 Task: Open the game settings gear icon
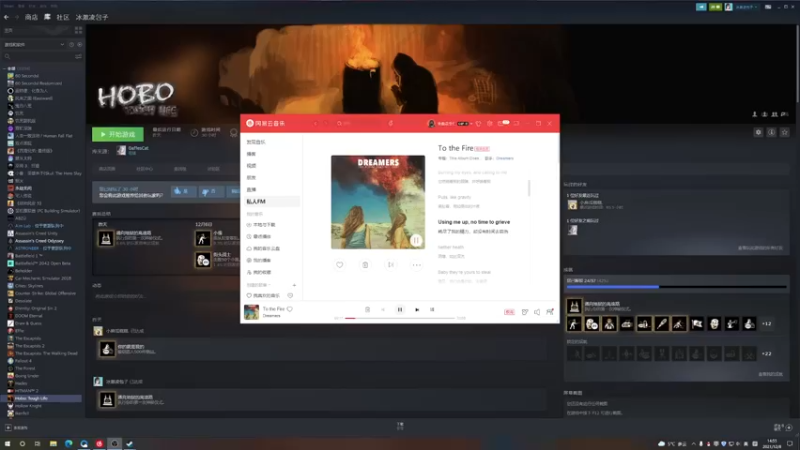[x=758, y=133]
